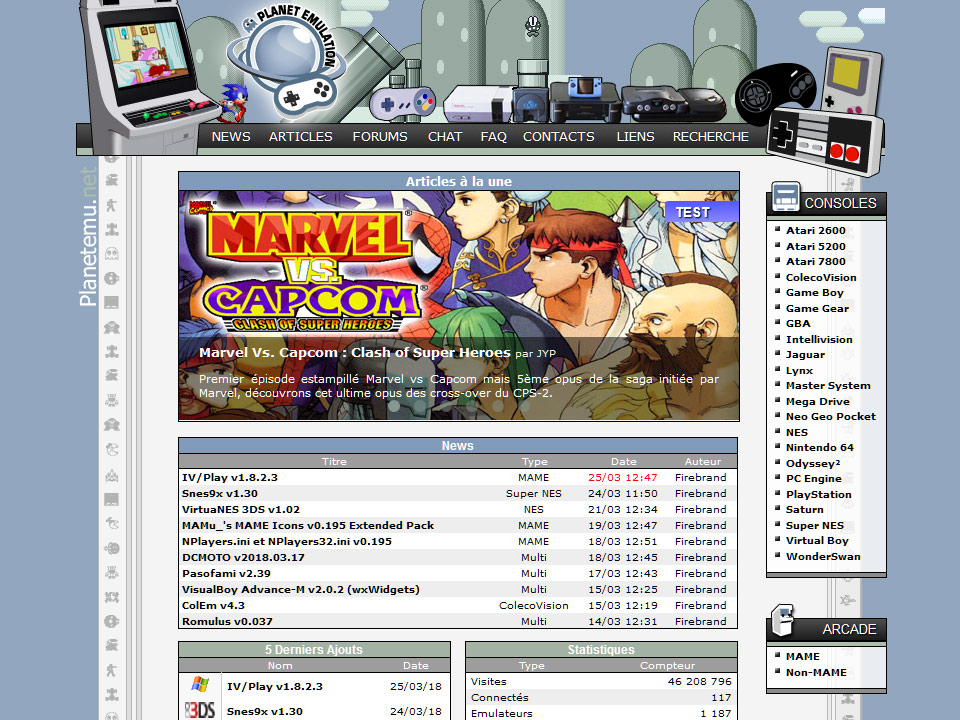Screen dimensions: 960x720
Task: Click the TEST badge on featured article
Action: [x=702, y=212]
